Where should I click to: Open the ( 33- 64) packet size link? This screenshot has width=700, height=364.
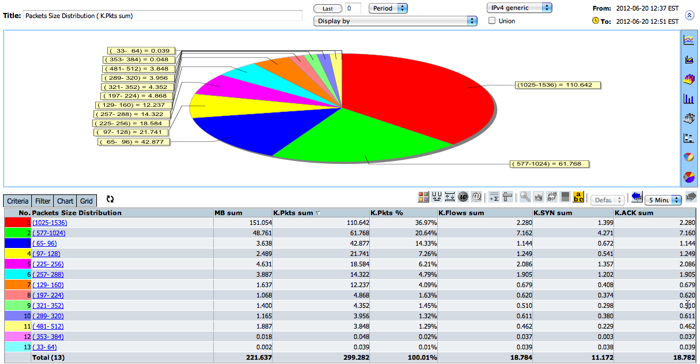pyautogui.click(x=44, y=347)
